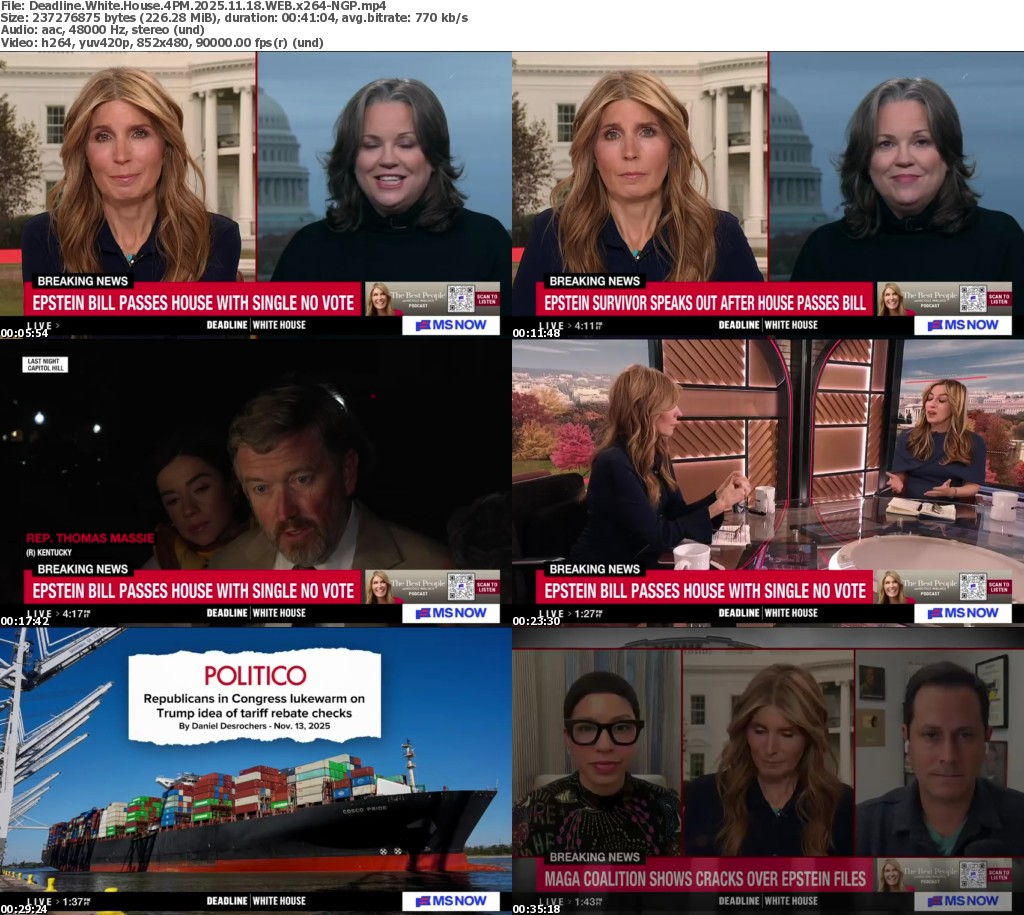
Task: Click the MS NOW logo in the 00:35:18 frame
Action: click(962, 901)
